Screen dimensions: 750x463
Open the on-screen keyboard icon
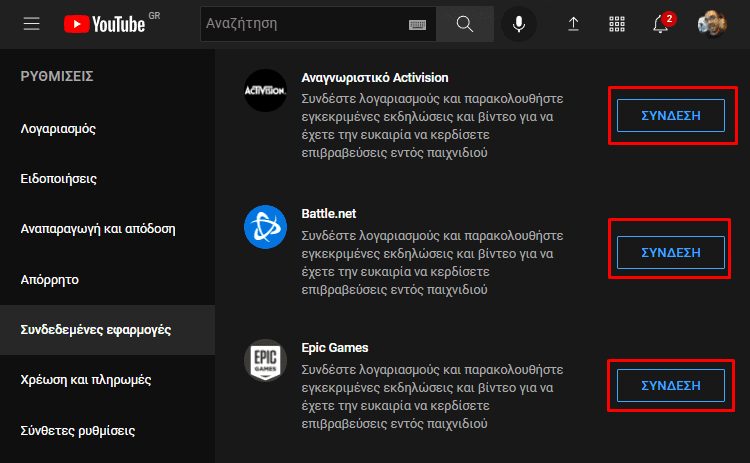(418, 24)
